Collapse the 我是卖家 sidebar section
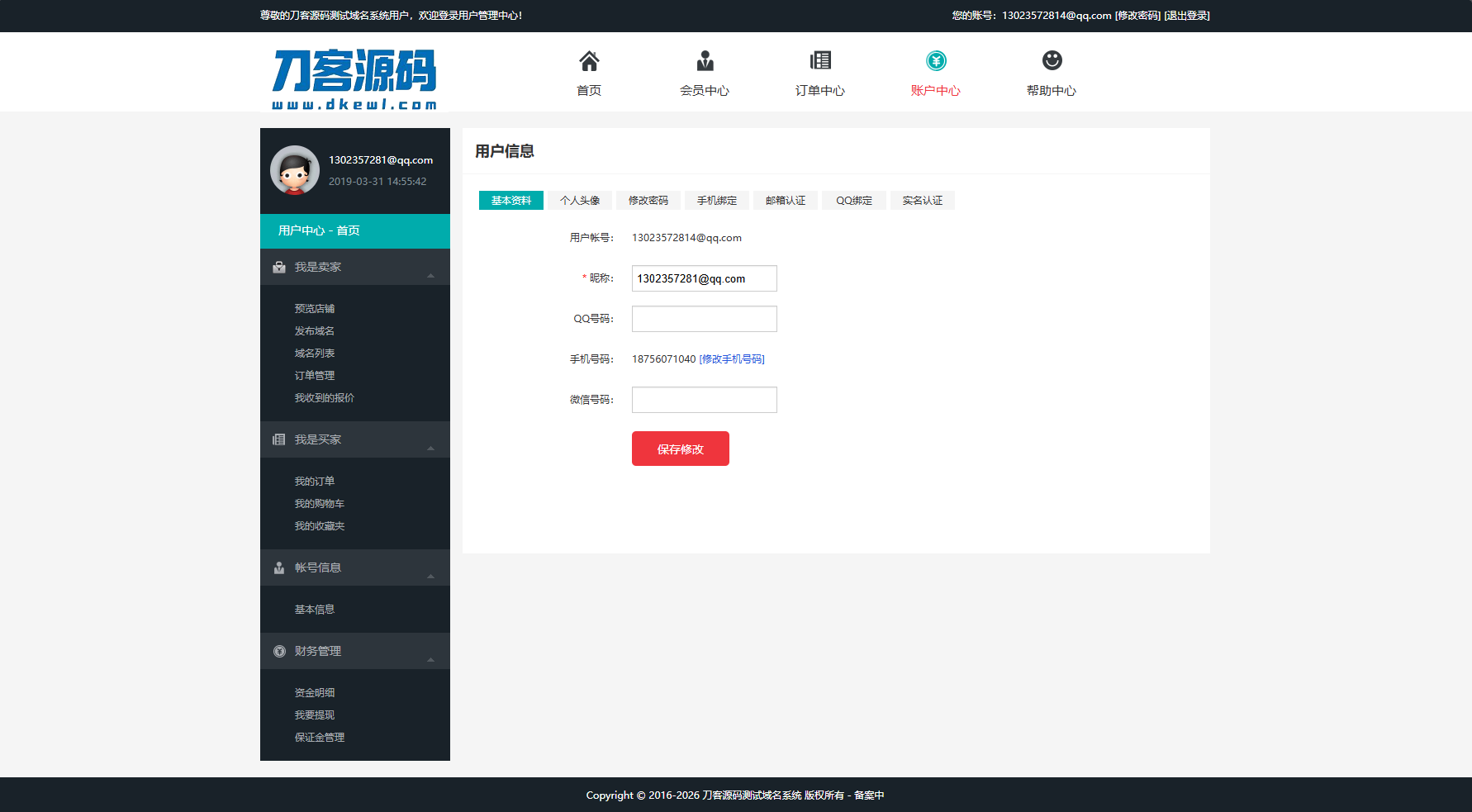Screen dimensions: 1472x812 coord(430,278)
